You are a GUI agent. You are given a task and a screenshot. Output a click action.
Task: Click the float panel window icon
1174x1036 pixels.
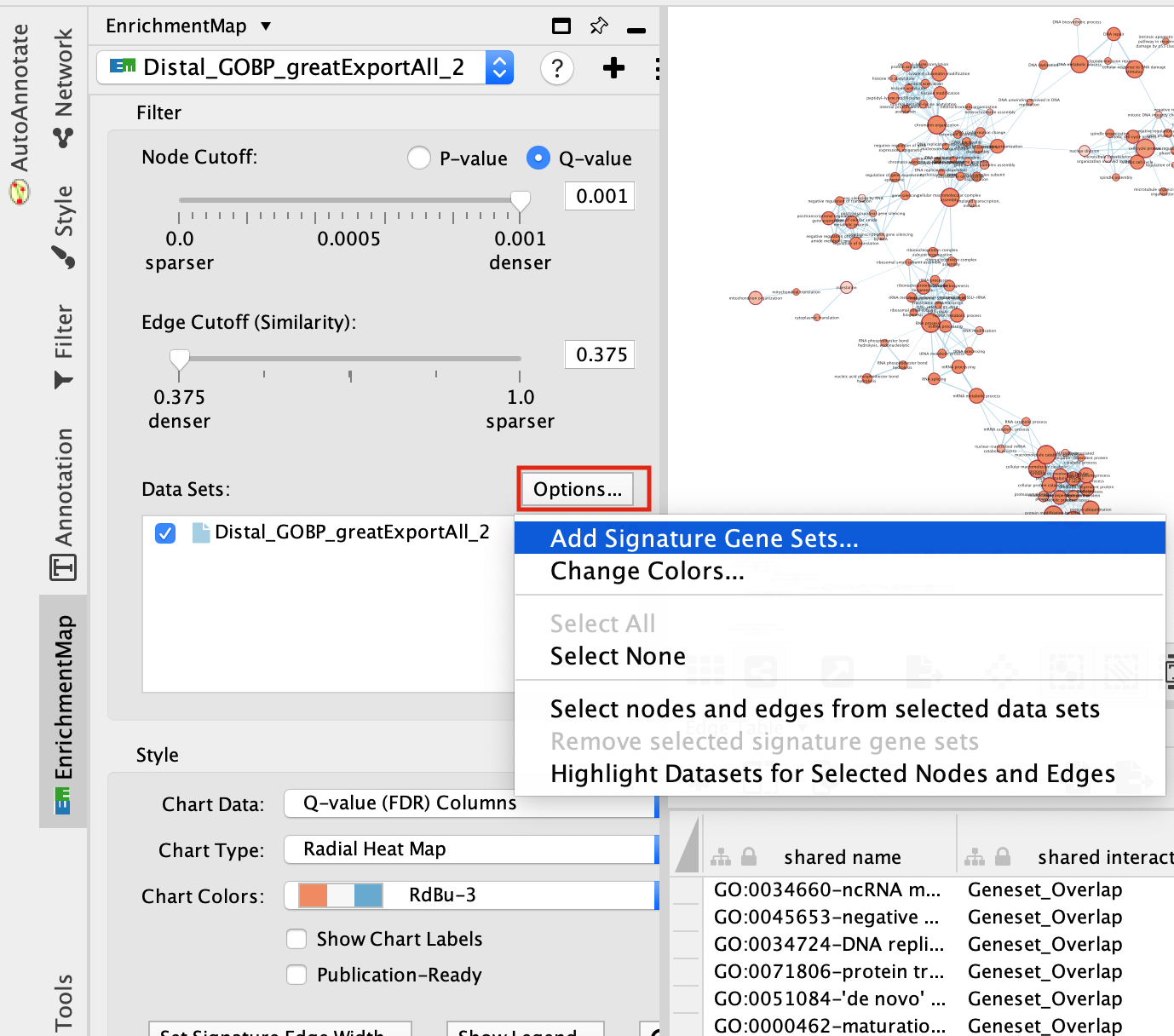561,26
